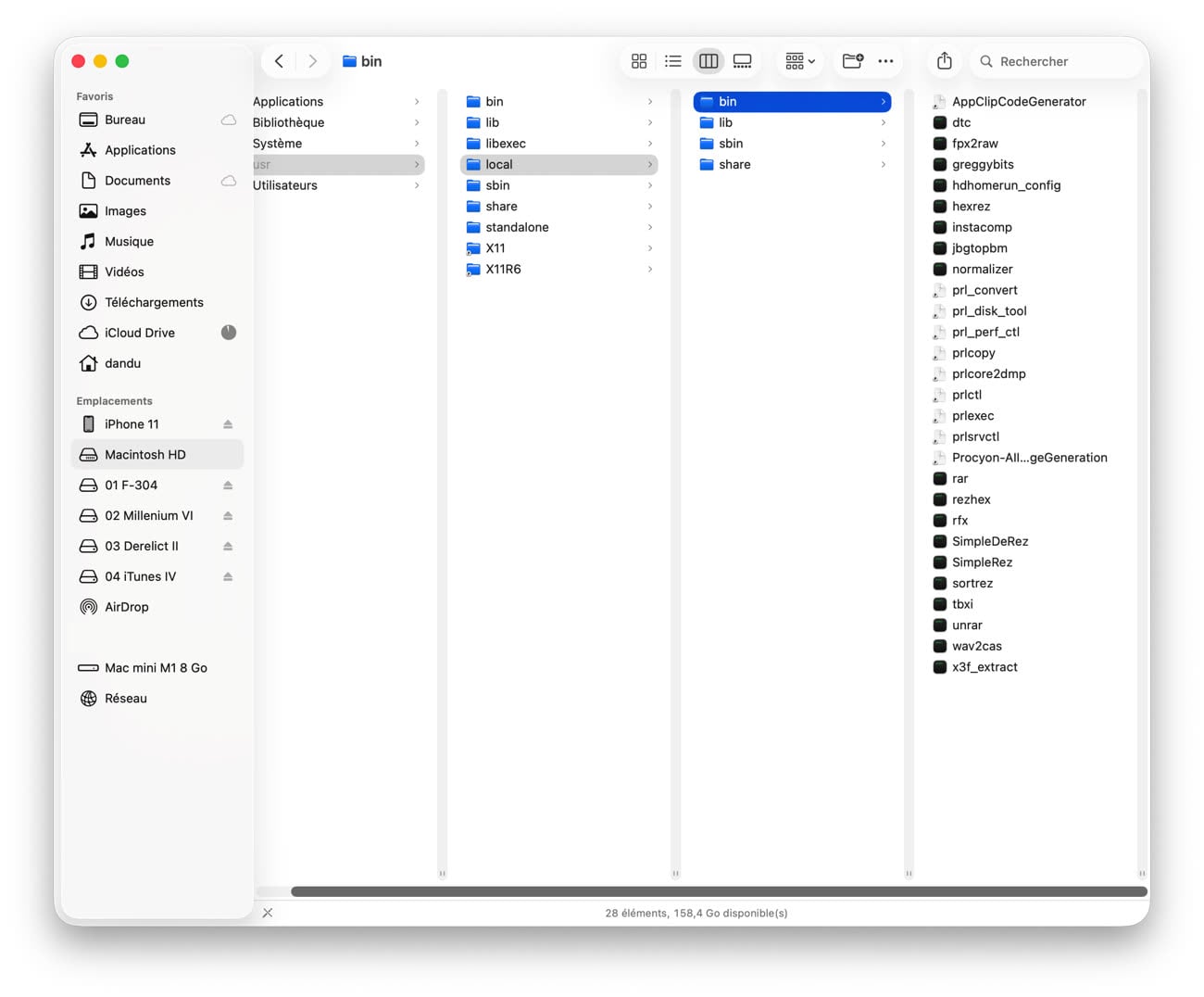Eject the iPhone 11 device
Viewport: 1204px width, 997px height.
pyautogui.click(x=228, y=424)
